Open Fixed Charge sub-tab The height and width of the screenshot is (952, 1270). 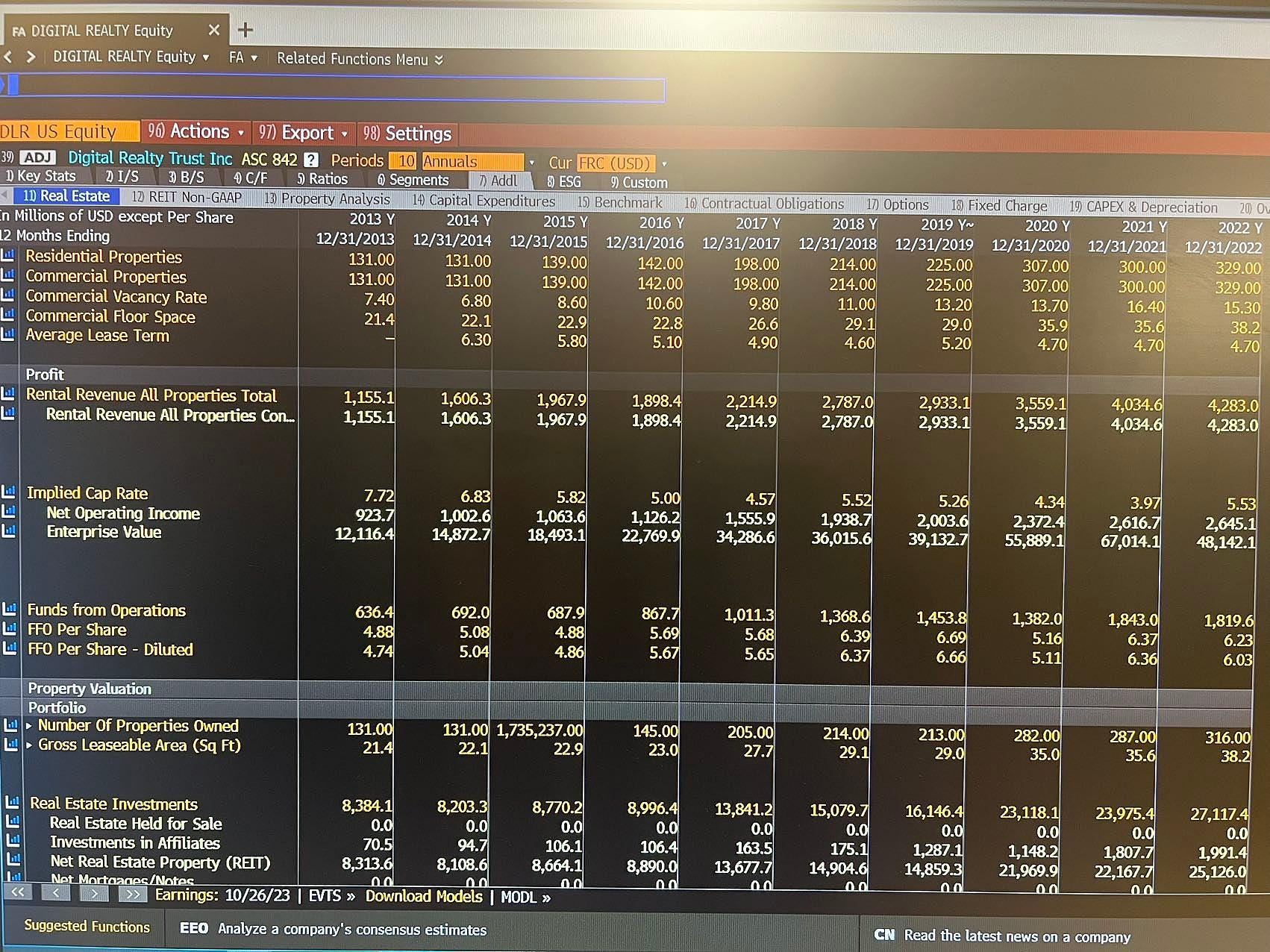point(998,205)
